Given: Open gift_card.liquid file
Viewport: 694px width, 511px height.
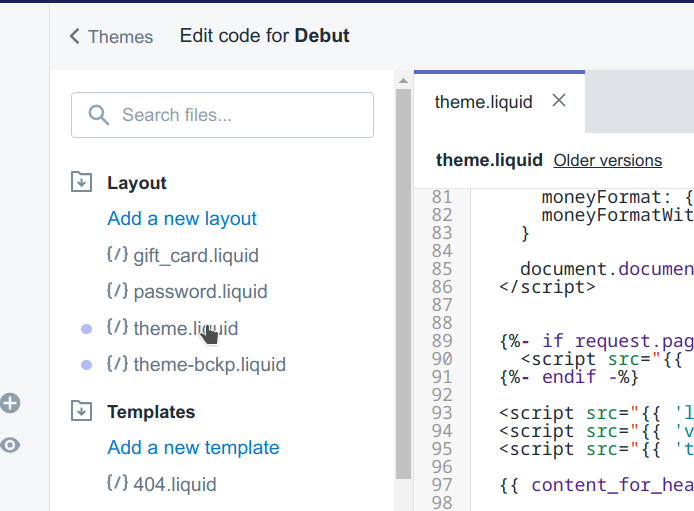Looking at the screenshot, I should 196,256.
